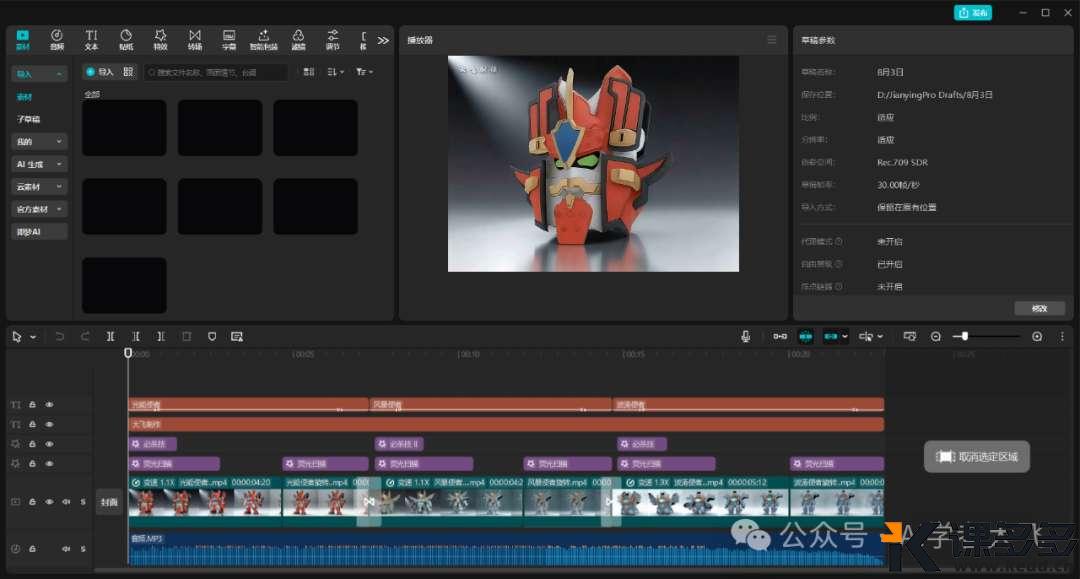Click the split clip tool in timeline toolbar
Viewport: 1080px width, 579px height.
tap(110, 337)
